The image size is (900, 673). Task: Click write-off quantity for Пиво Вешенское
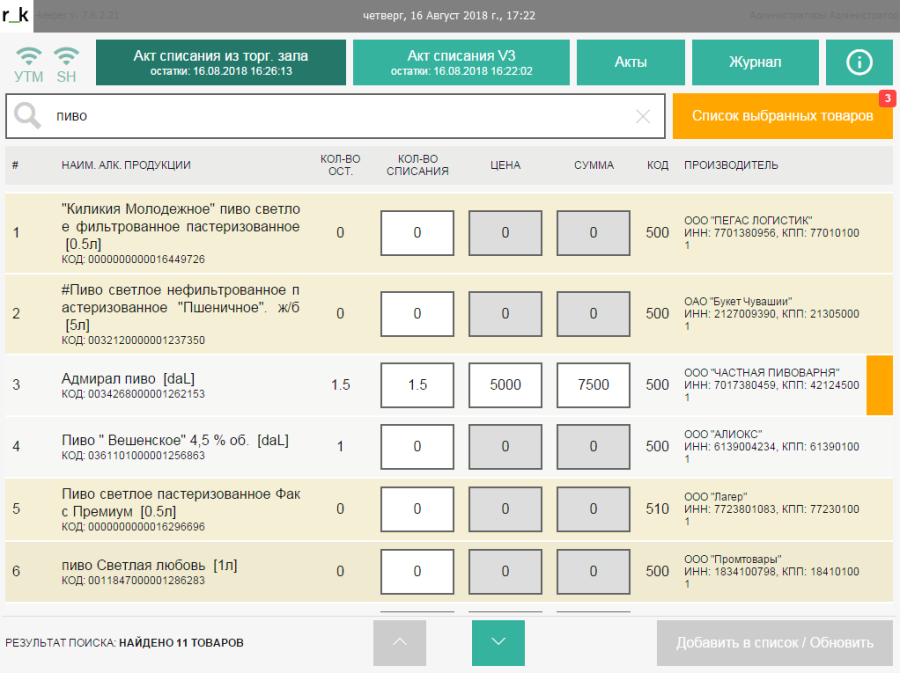coord(417,447)
